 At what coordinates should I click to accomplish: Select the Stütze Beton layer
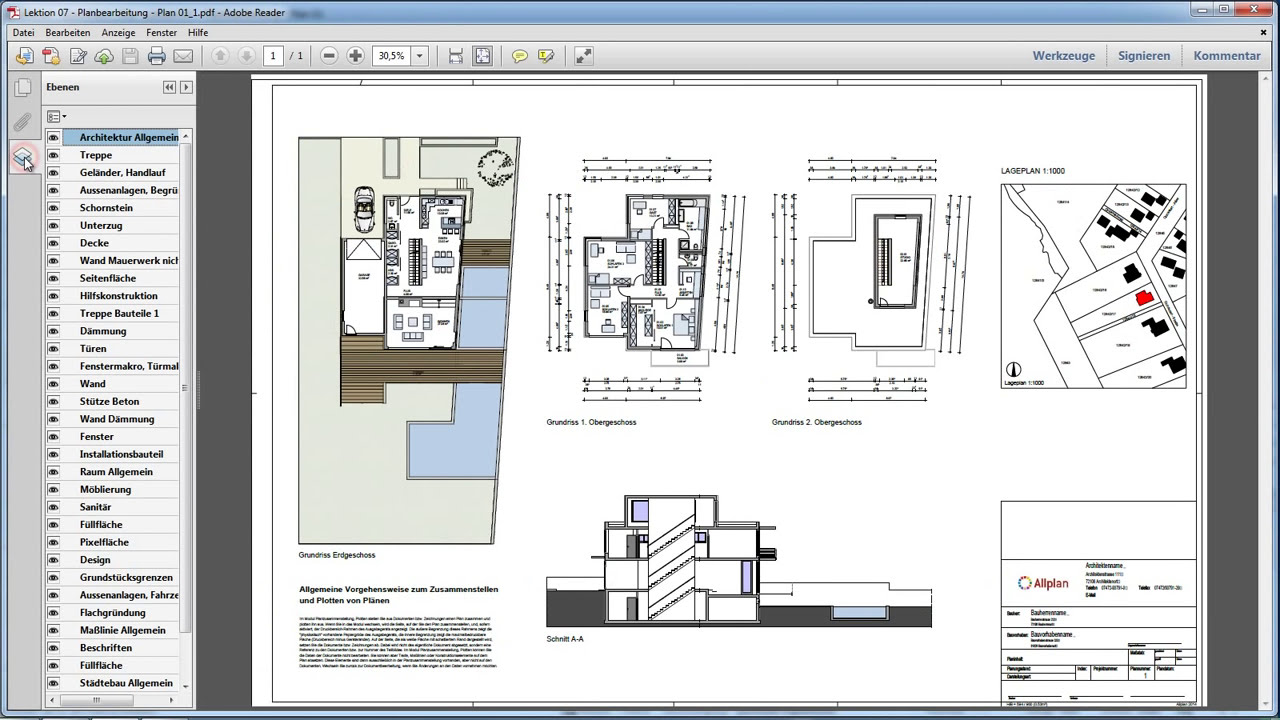tap(110, 401)
